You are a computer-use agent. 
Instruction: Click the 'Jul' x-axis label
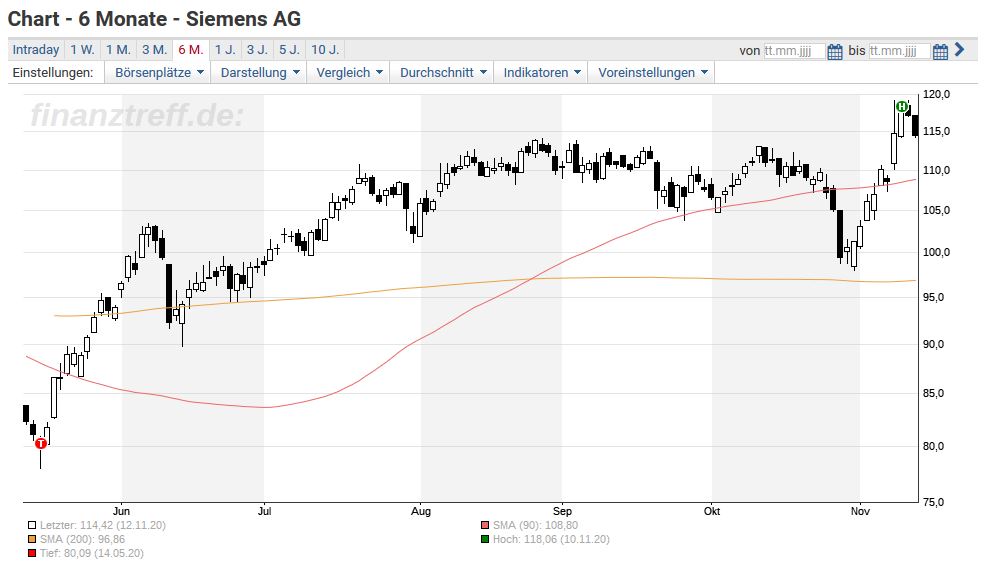tap(265, 511)
